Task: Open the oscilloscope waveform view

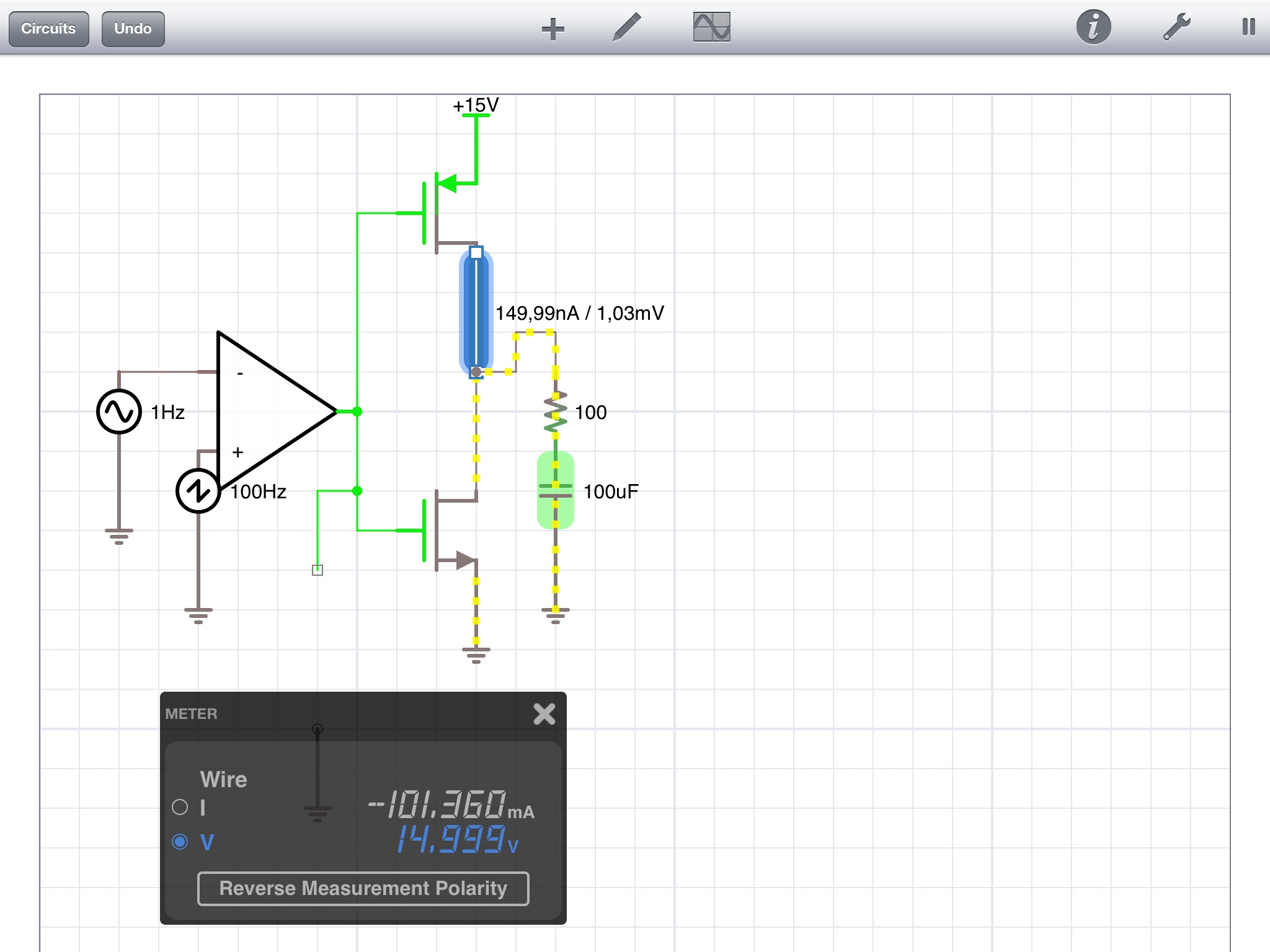Action: pos(711,27)
